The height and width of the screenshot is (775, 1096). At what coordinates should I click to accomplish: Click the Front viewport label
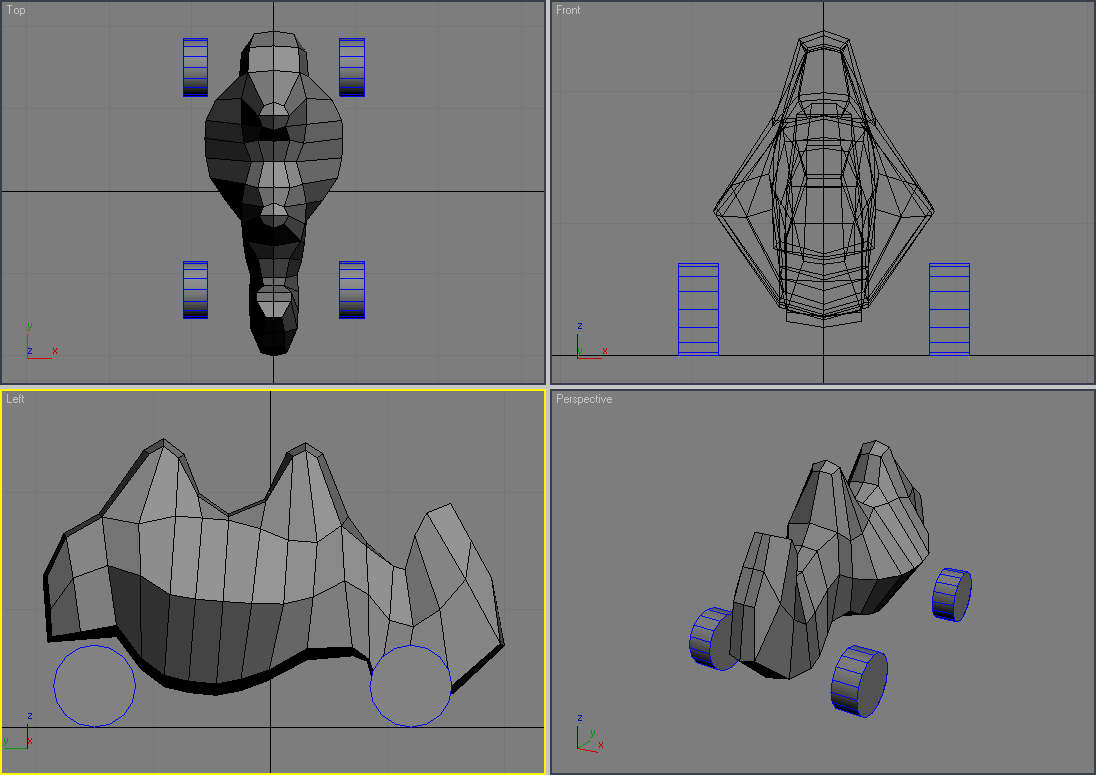pyautogui.click(x=568, y=10)
